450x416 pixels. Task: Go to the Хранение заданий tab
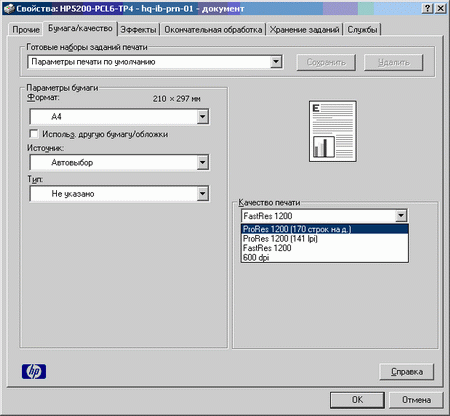coord(304,30)
